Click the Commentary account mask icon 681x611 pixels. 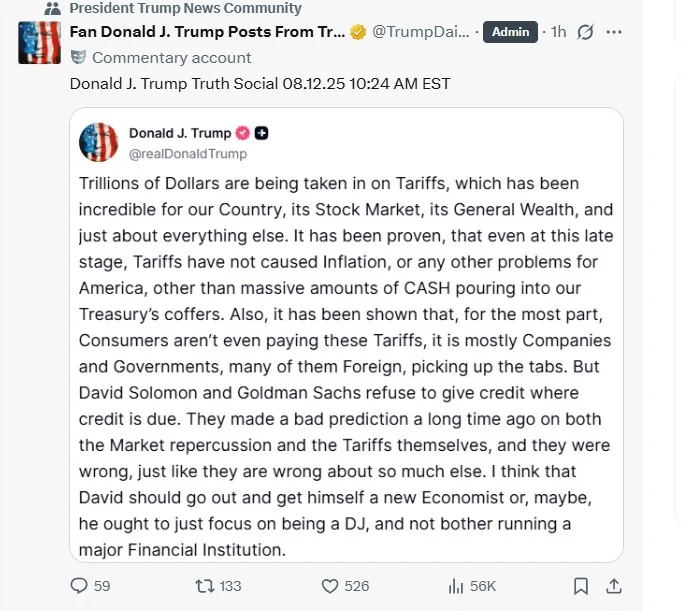click(78, 57)
